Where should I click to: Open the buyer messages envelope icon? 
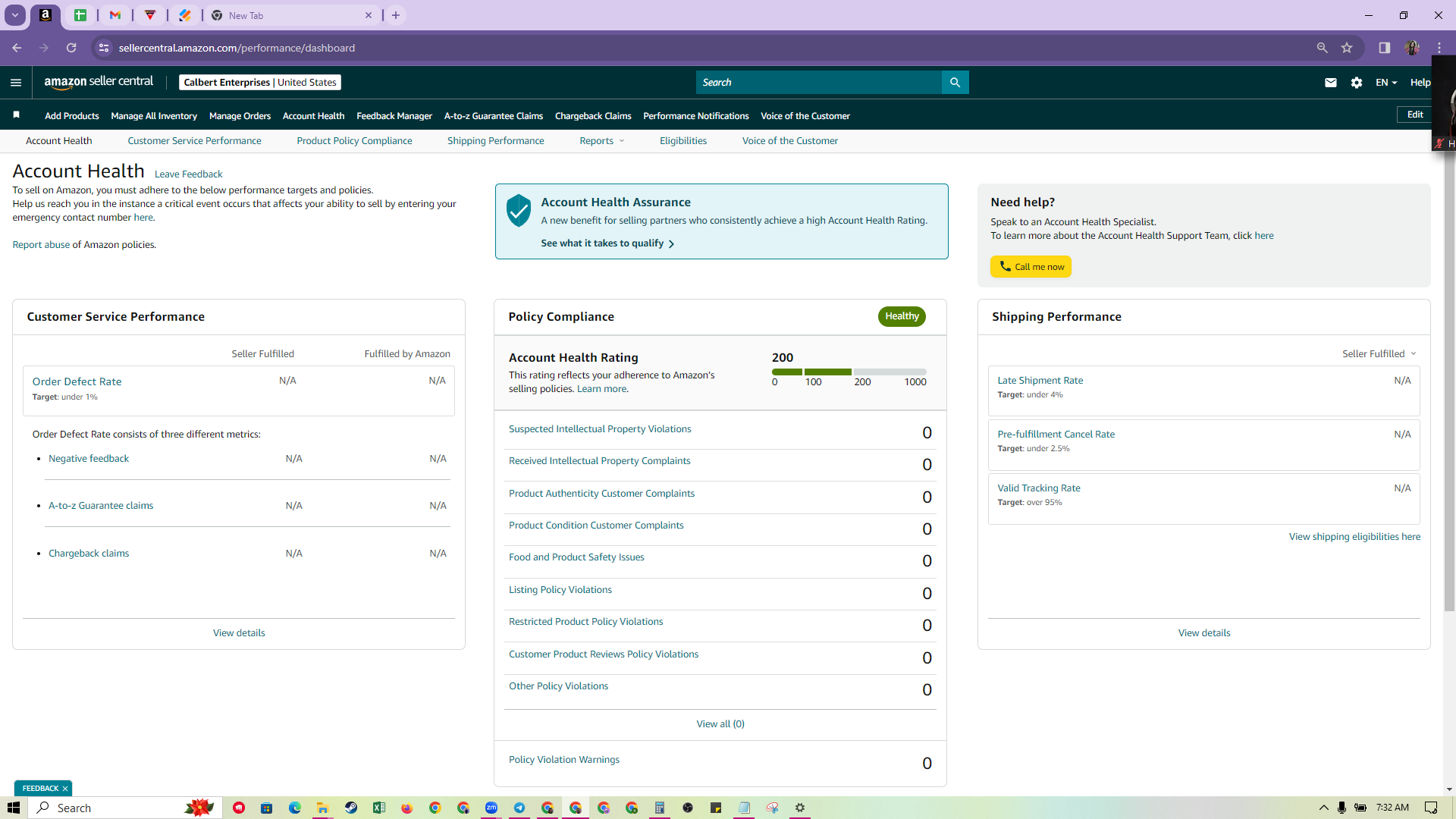pyautogui.click(x=1331, y=83)
